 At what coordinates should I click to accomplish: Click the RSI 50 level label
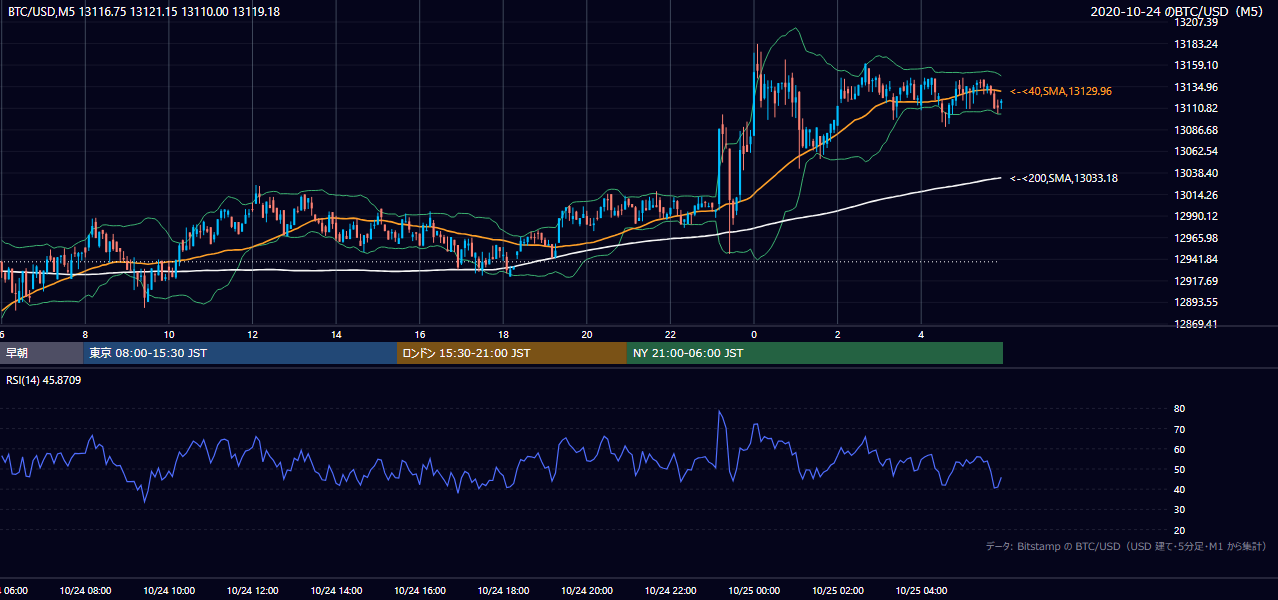point(1180,469)
